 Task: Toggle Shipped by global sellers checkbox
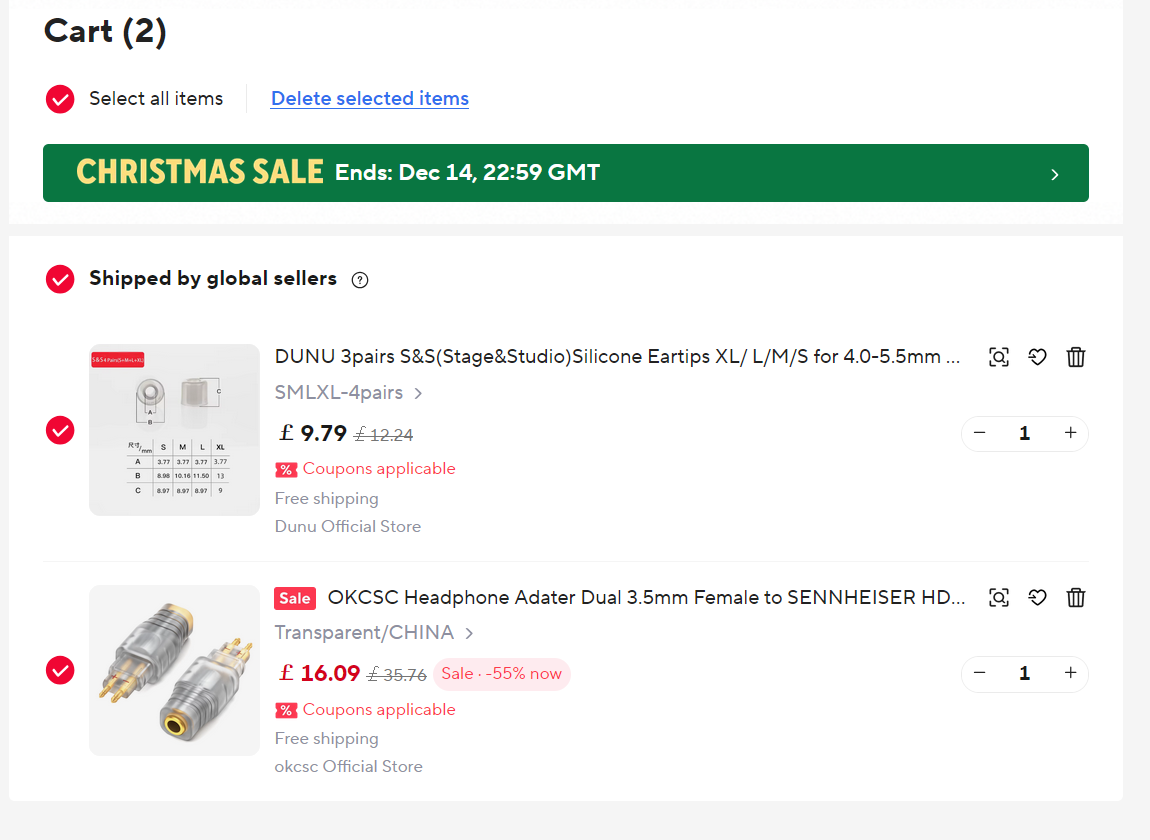60,279
